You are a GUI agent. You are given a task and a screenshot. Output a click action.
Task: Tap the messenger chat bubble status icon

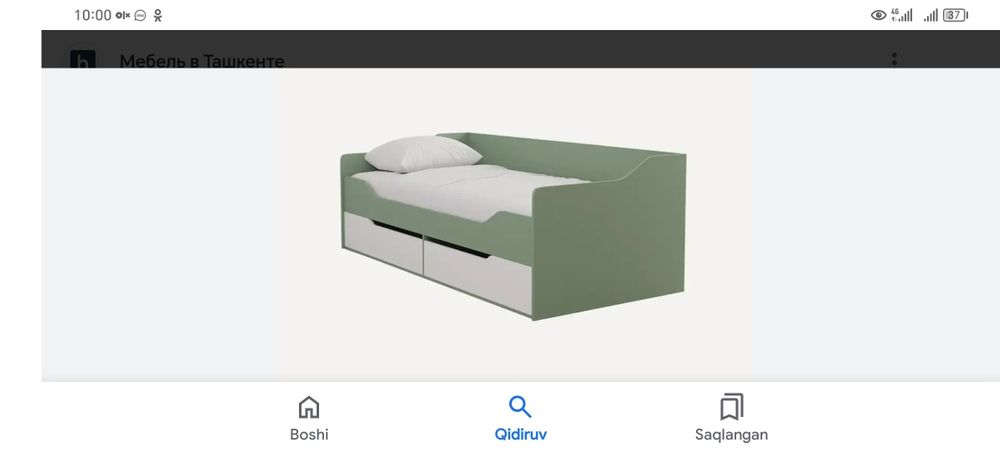pos(140,15)
